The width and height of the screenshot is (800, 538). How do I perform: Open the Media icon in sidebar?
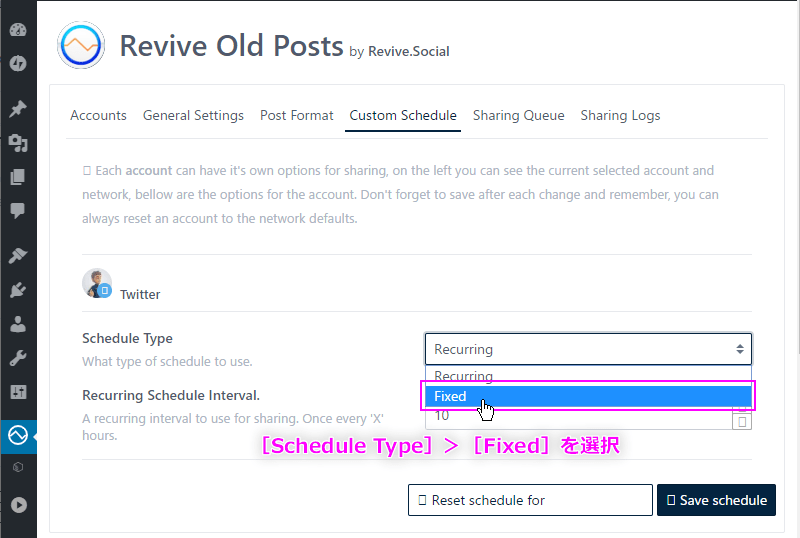click(18, 143)
